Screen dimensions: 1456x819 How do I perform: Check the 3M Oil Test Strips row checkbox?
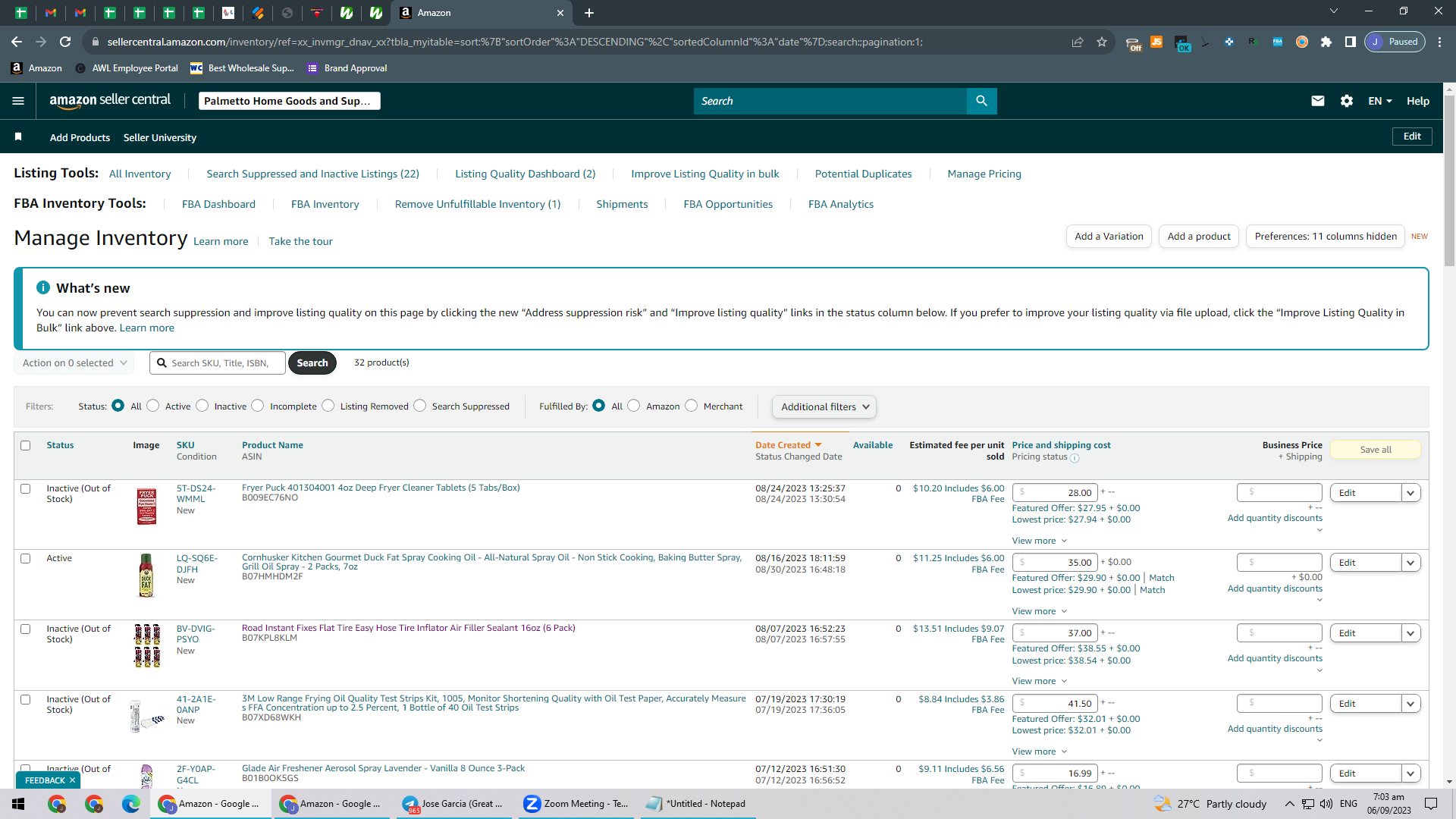point(26,700)
